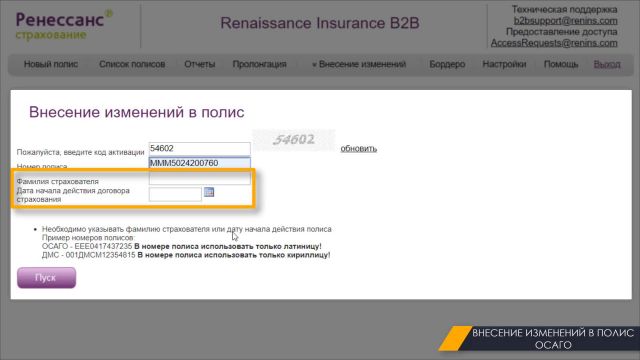Click the Фамилия страхователя label

[58, 181]
